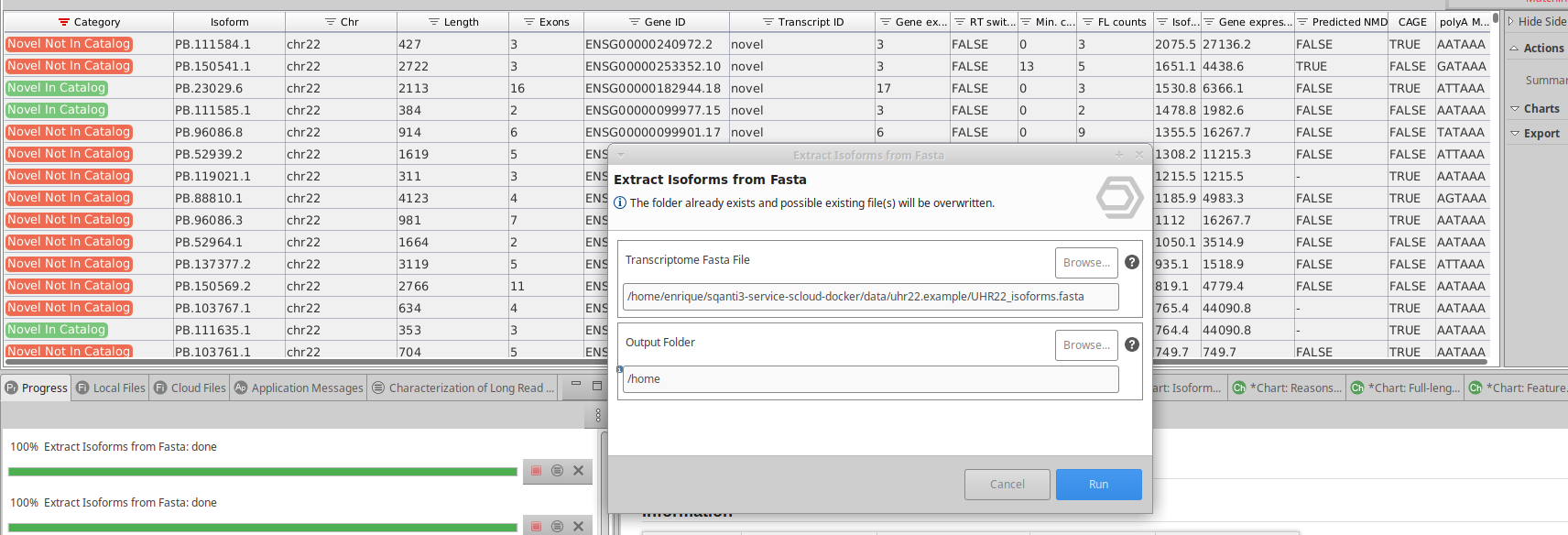
Task: Show details of the first progress task
Action: tap(557, 471)
